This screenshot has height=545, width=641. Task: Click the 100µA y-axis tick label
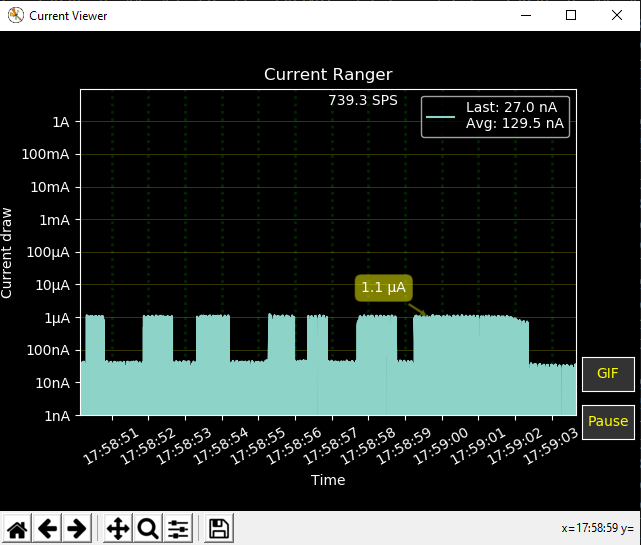pyautogui.click(x=48, y=253)
